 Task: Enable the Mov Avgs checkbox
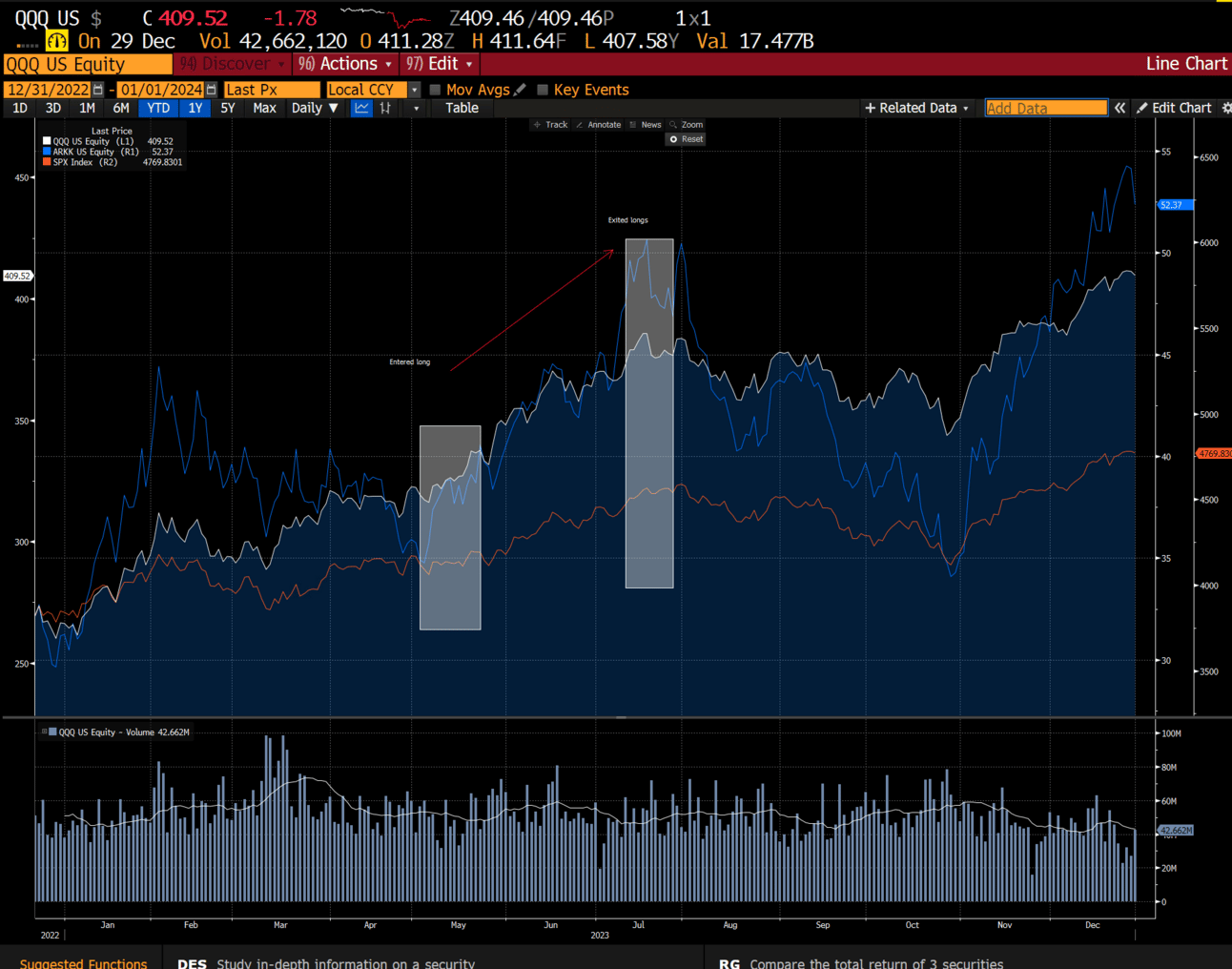point(435,90)
